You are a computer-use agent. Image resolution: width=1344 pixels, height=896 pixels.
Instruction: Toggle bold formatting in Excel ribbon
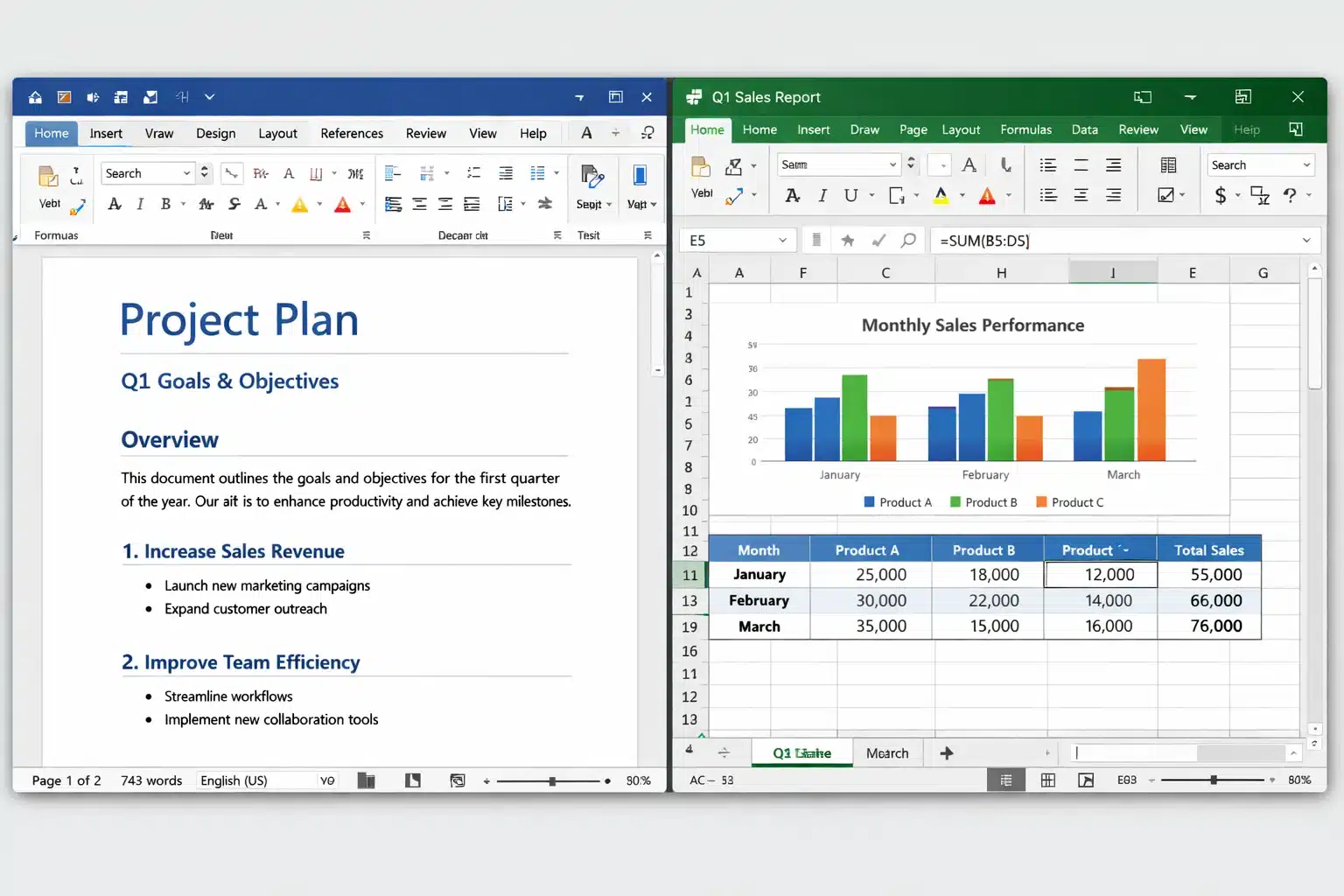pyautogui.click(x=792, y=194)
